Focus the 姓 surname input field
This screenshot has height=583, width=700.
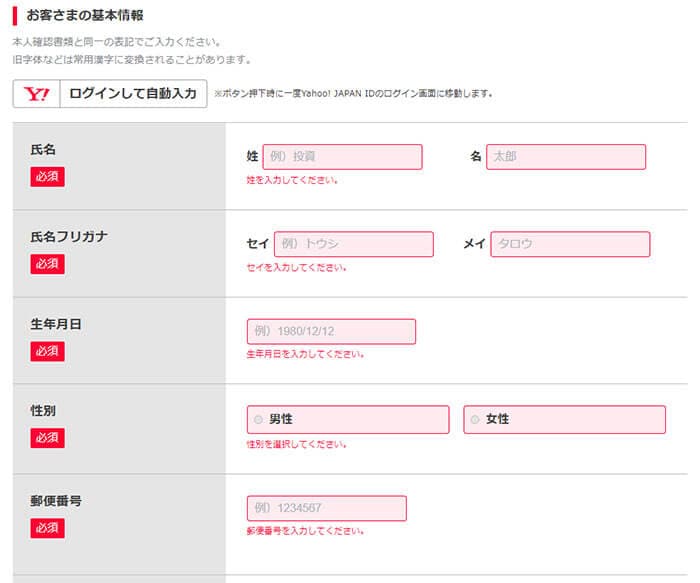click(342, 157)
